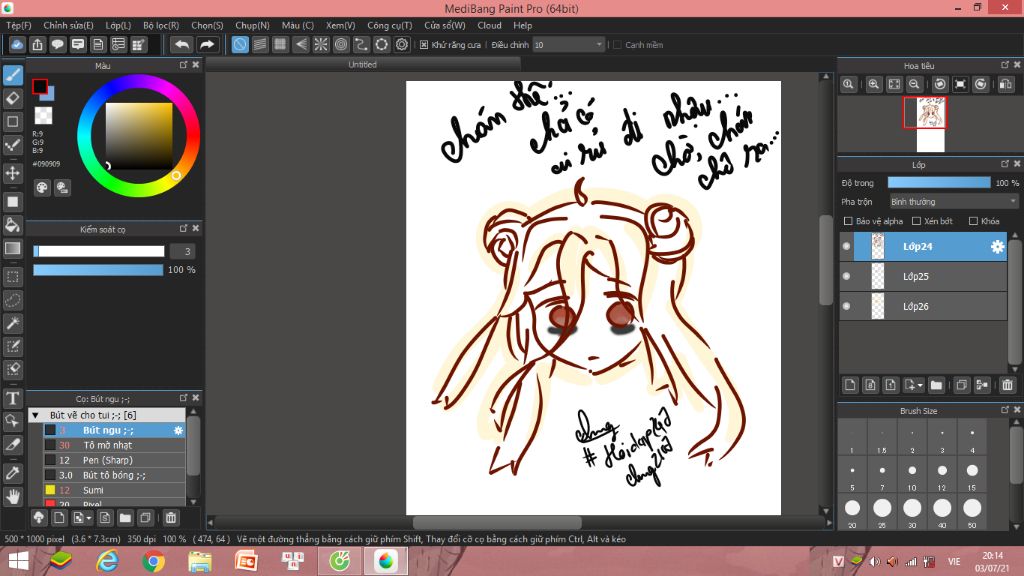This screenshot has width=1024, height=576.
Task: Enable radial snap guide
Action: pos(321,44)
